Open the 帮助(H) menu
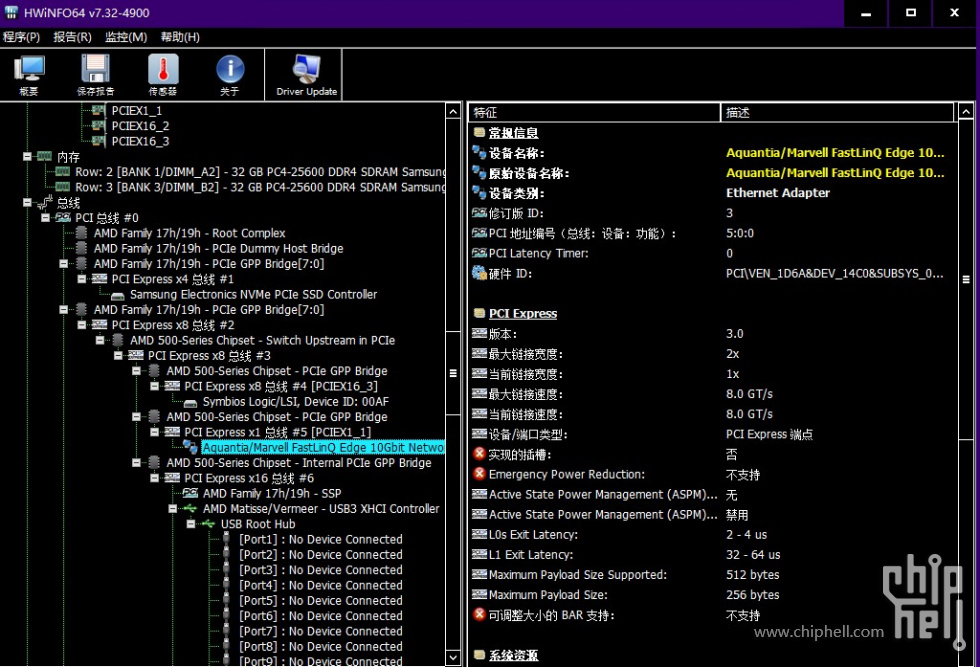 coord(180,37)
